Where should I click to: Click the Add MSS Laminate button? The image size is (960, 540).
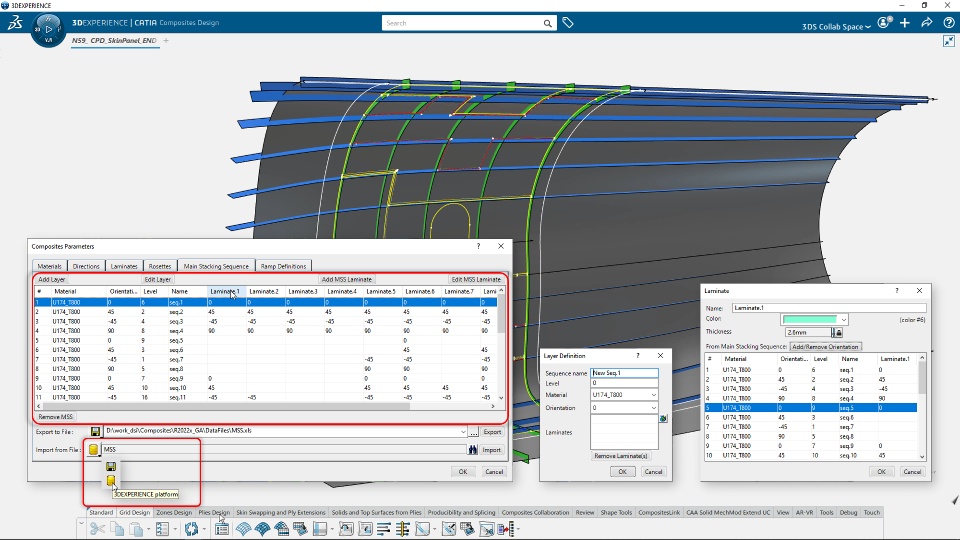click(x=347, y=279)
